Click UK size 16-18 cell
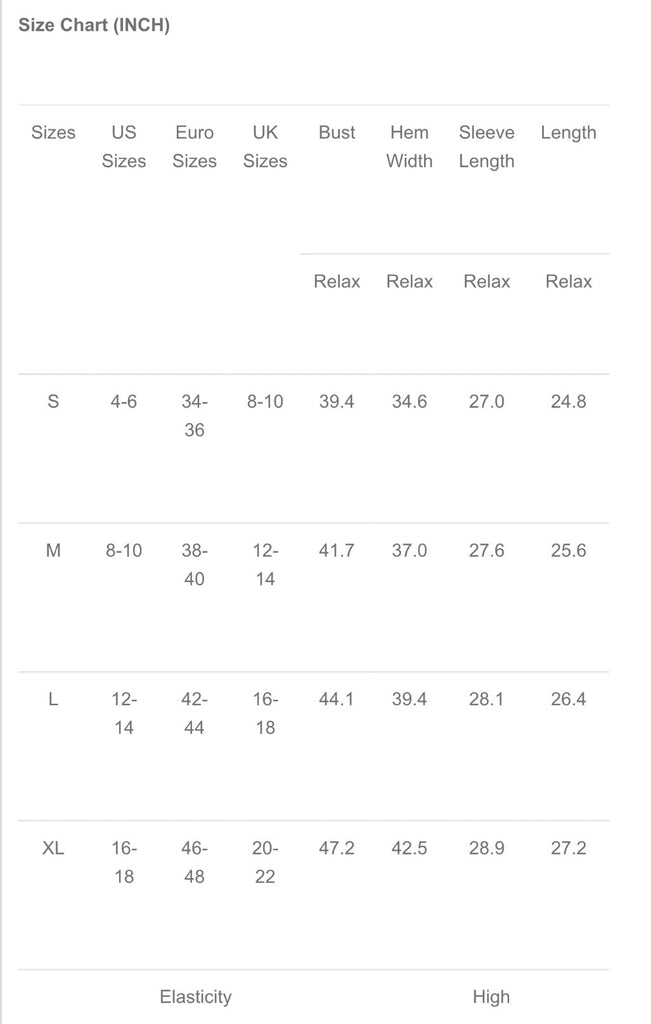Screen dimensions: 651x1024 (x=265, y=714)
